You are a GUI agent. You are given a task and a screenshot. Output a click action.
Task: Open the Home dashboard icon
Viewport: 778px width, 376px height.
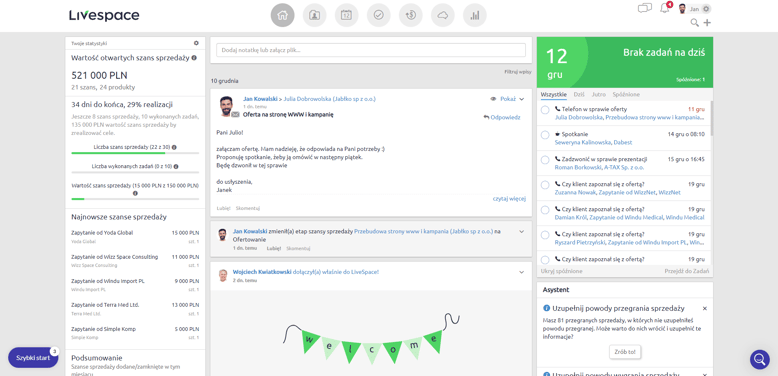[282, 15]
